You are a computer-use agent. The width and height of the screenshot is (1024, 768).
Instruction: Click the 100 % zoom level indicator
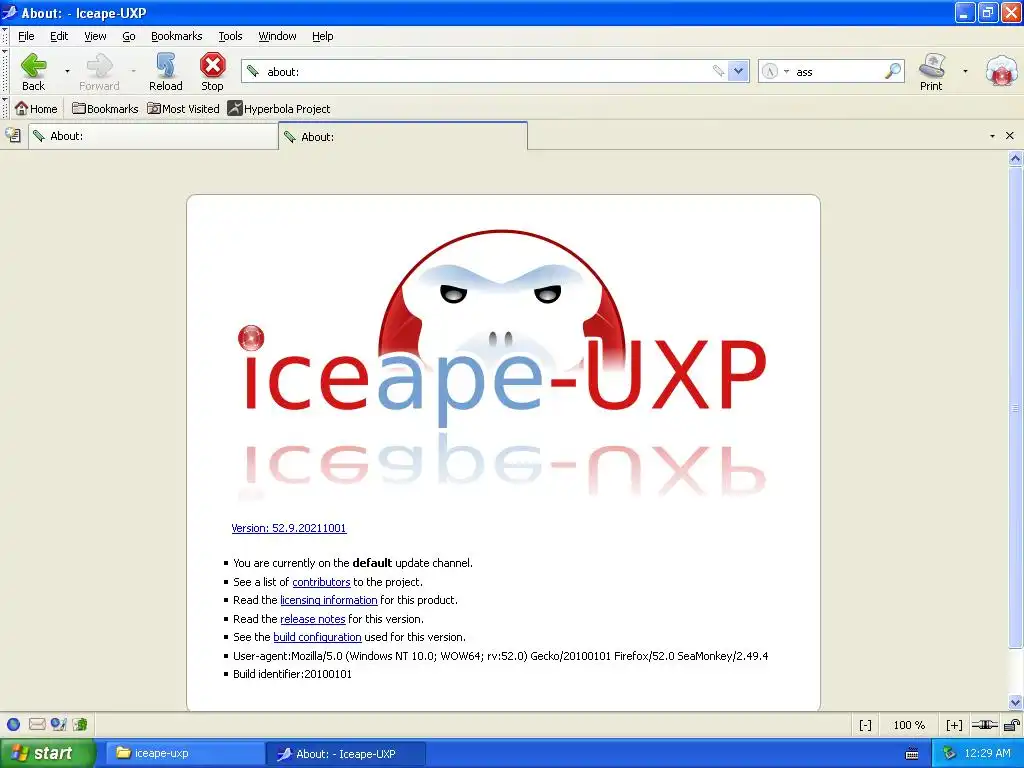pyautogui.click(x=909, y=725)
